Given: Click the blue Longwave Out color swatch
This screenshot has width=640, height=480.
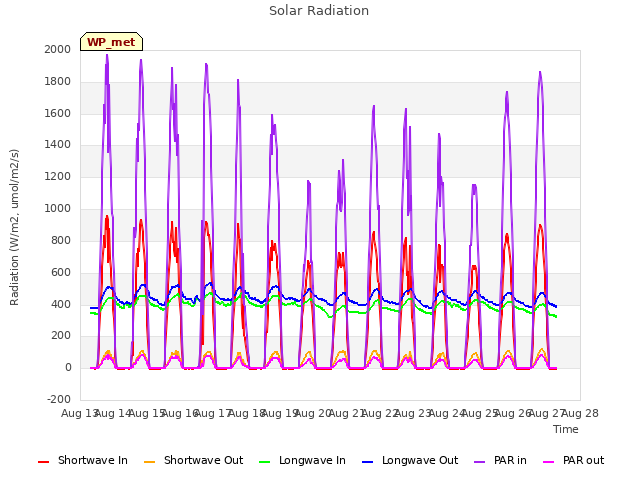Looking at the screenshot, I should 368,462.
